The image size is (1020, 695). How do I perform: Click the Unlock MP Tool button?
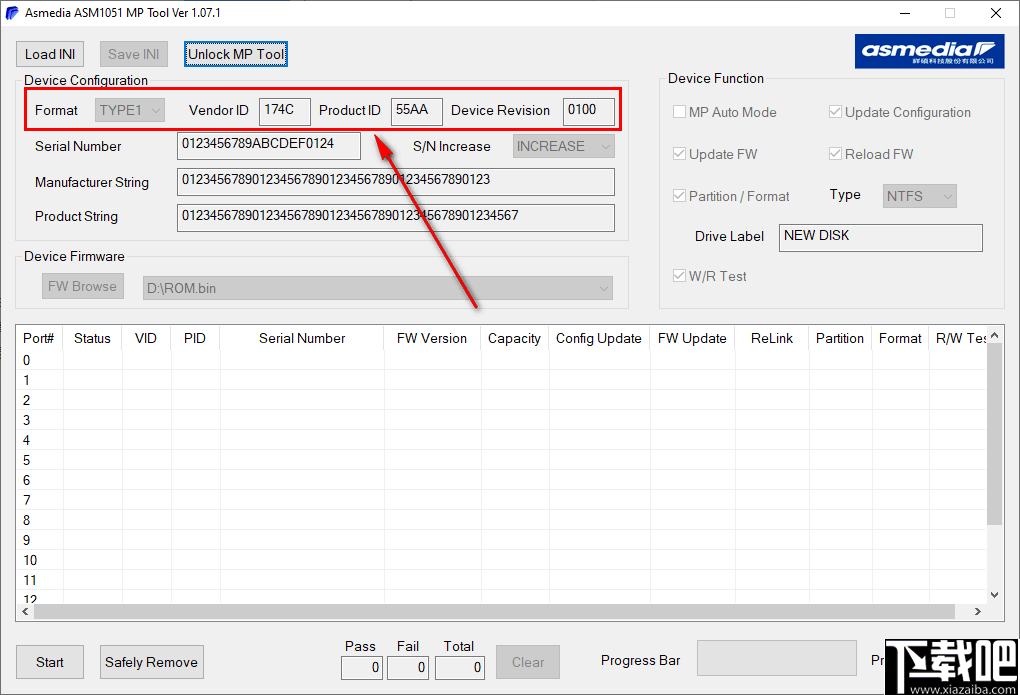(x=235, y=54)
